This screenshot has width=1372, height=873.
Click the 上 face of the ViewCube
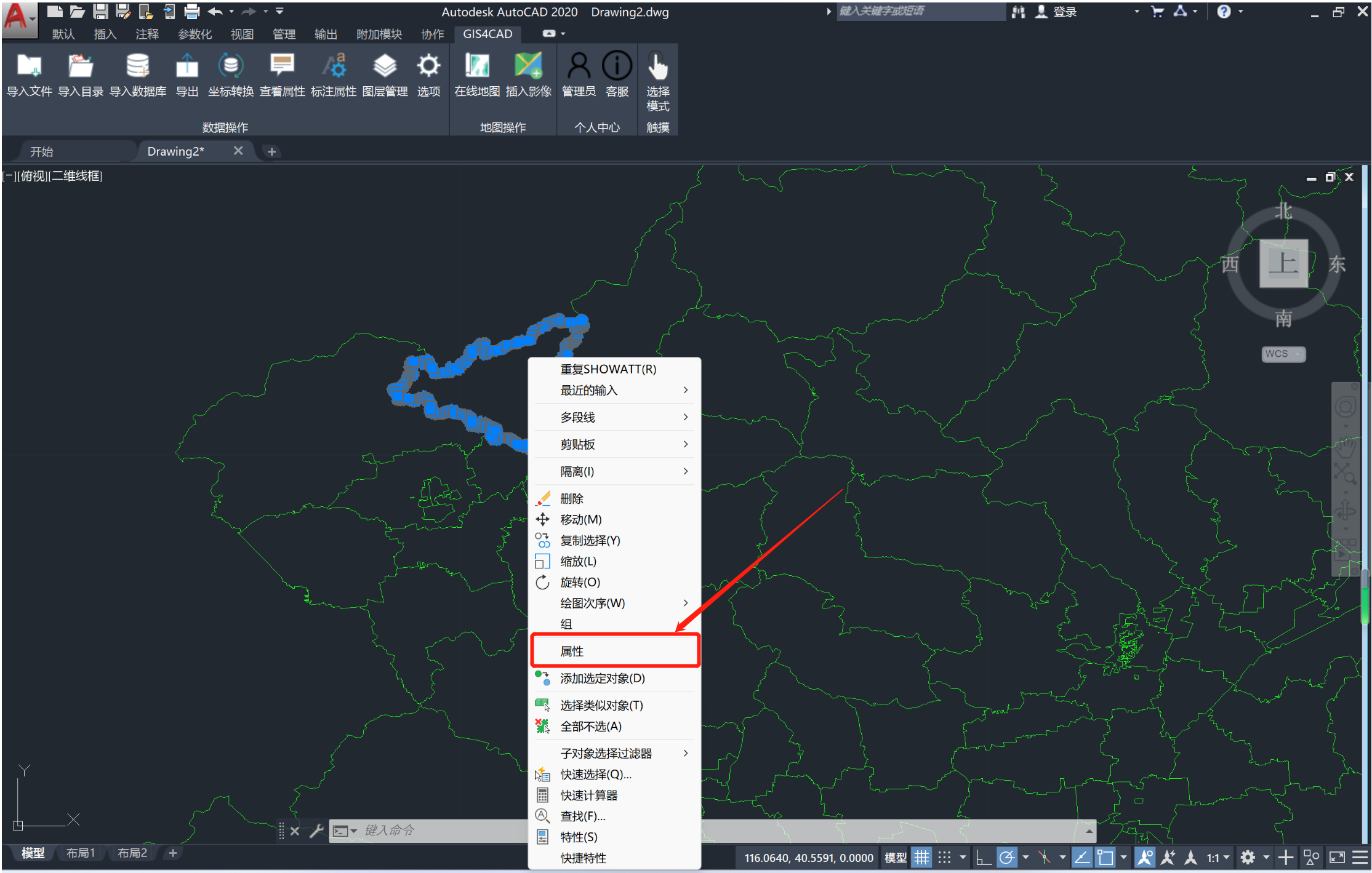(1283, 263)
